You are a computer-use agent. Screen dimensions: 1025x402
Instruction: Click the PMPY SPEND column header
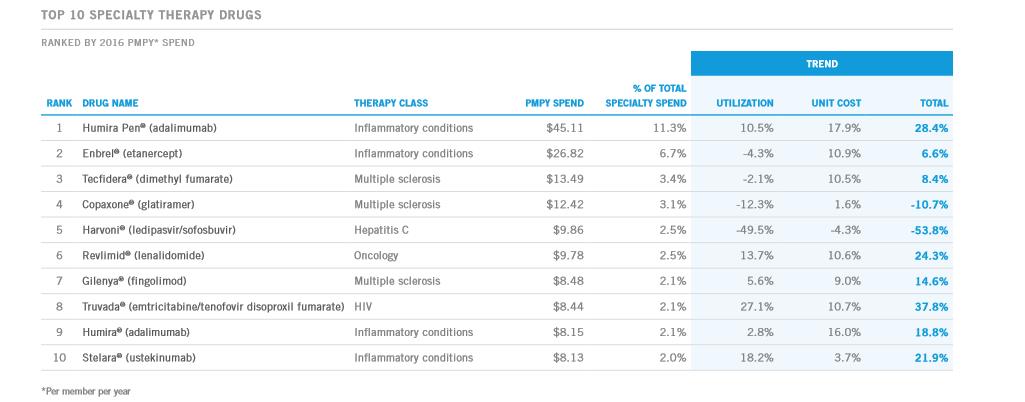point(554,103)
